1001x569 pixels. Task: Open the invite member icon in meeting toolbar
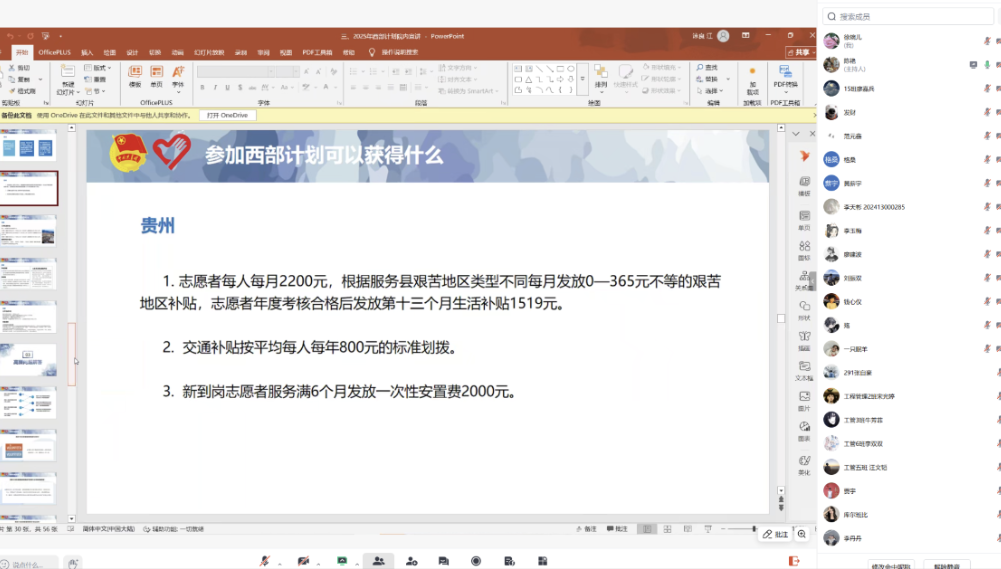tap(412, 561)
